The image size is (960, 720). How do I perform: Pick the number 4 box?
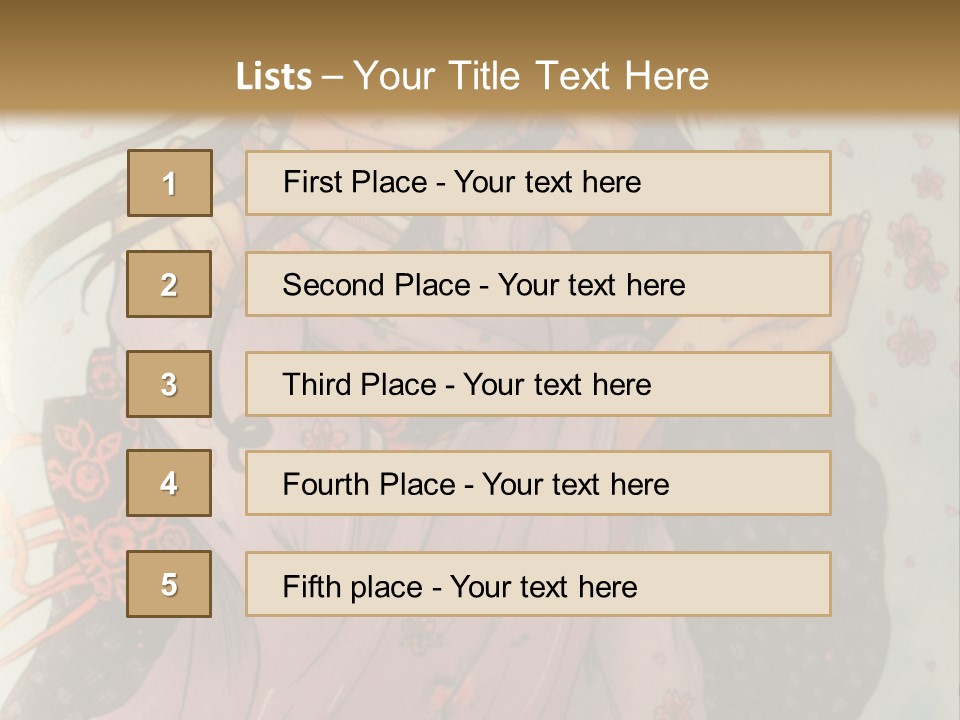(169, 483)
